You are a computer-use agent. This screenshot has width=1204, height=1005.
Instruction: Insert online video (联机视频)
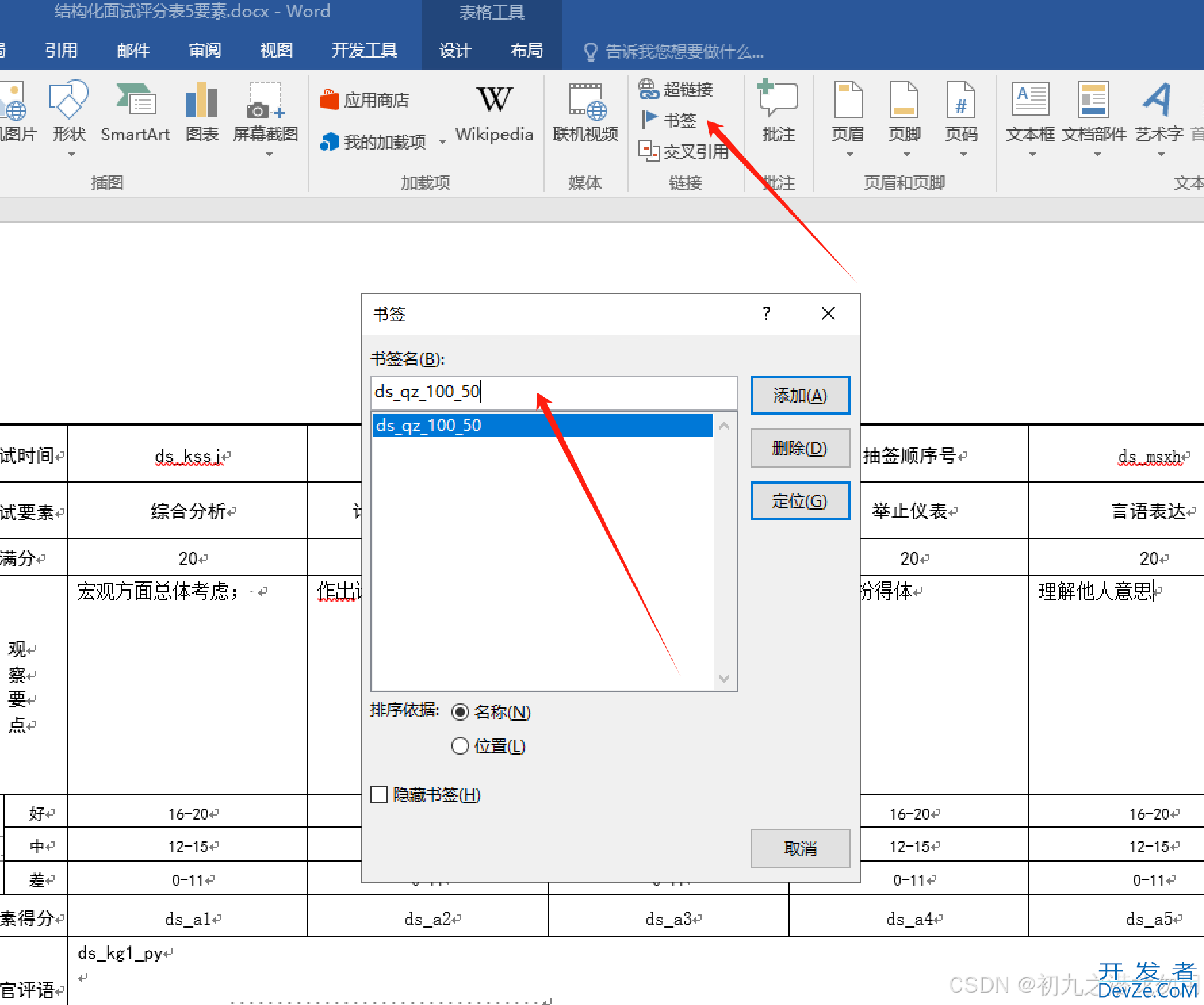[585, 112]
